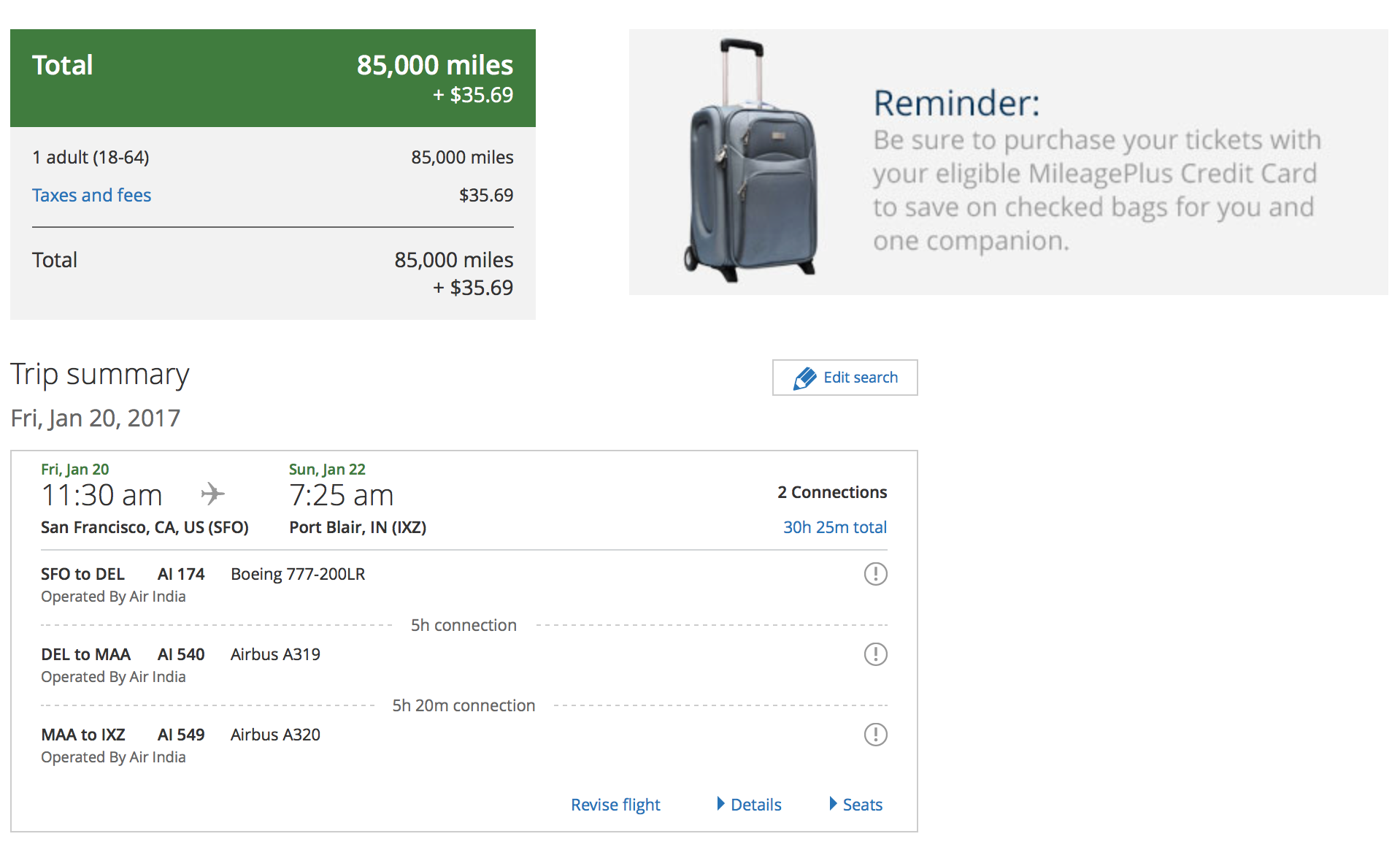1400x850 pixels.
Task: Click the Reminder MileagePlus Credit Card banner
Action: pos(1008,162)
